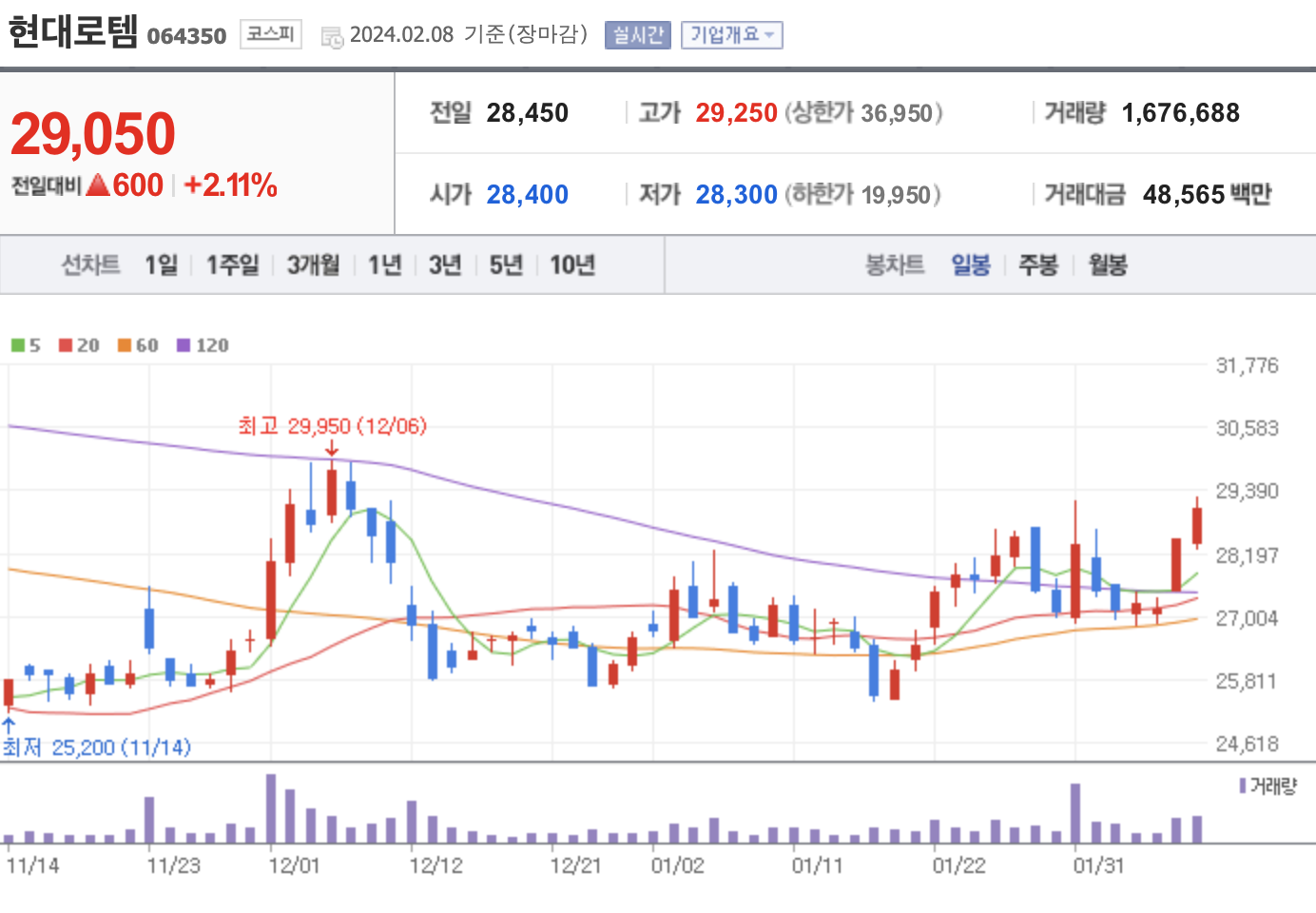Click the 01/11 date axis label

point(817,865)
